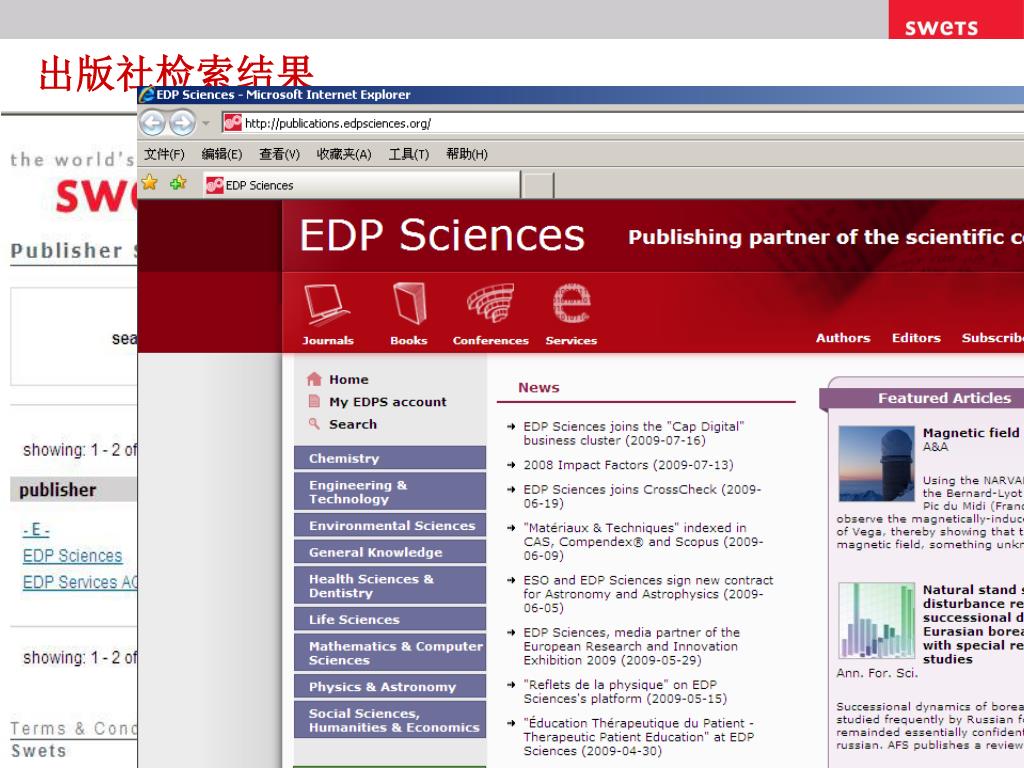Click the browser Forward arrow button
The height and width of the screenshot is (768, 1024).
point(182,123)
